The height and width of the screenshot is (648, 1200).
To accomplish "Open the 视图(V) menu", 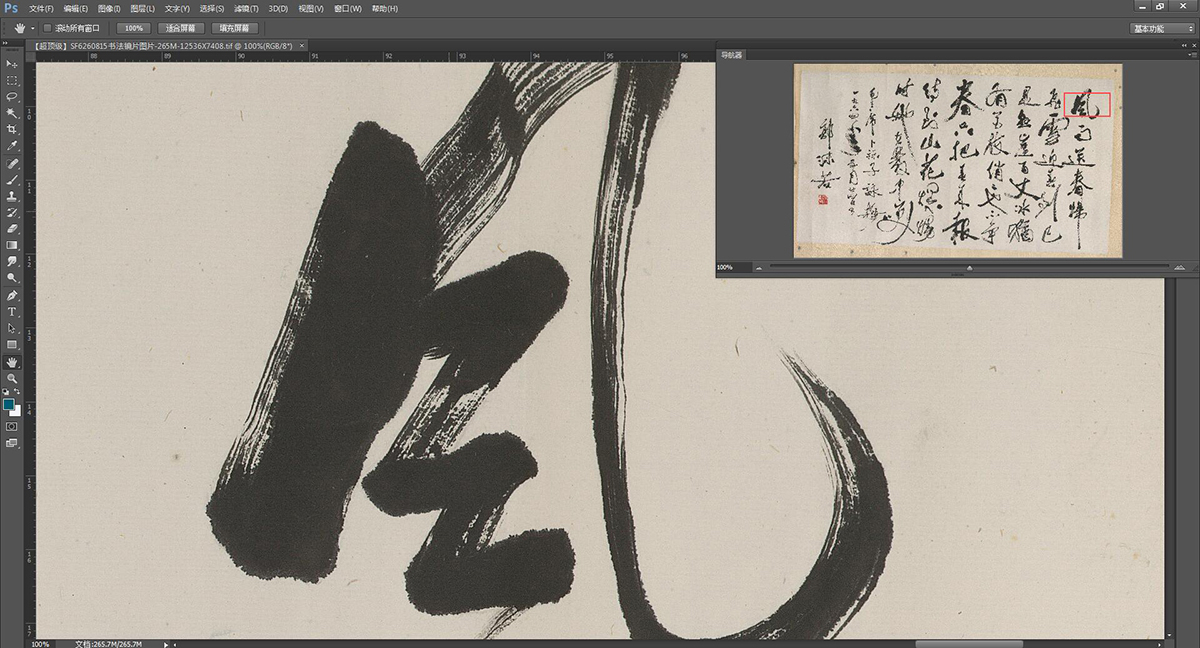I will [x=311, y=8].
